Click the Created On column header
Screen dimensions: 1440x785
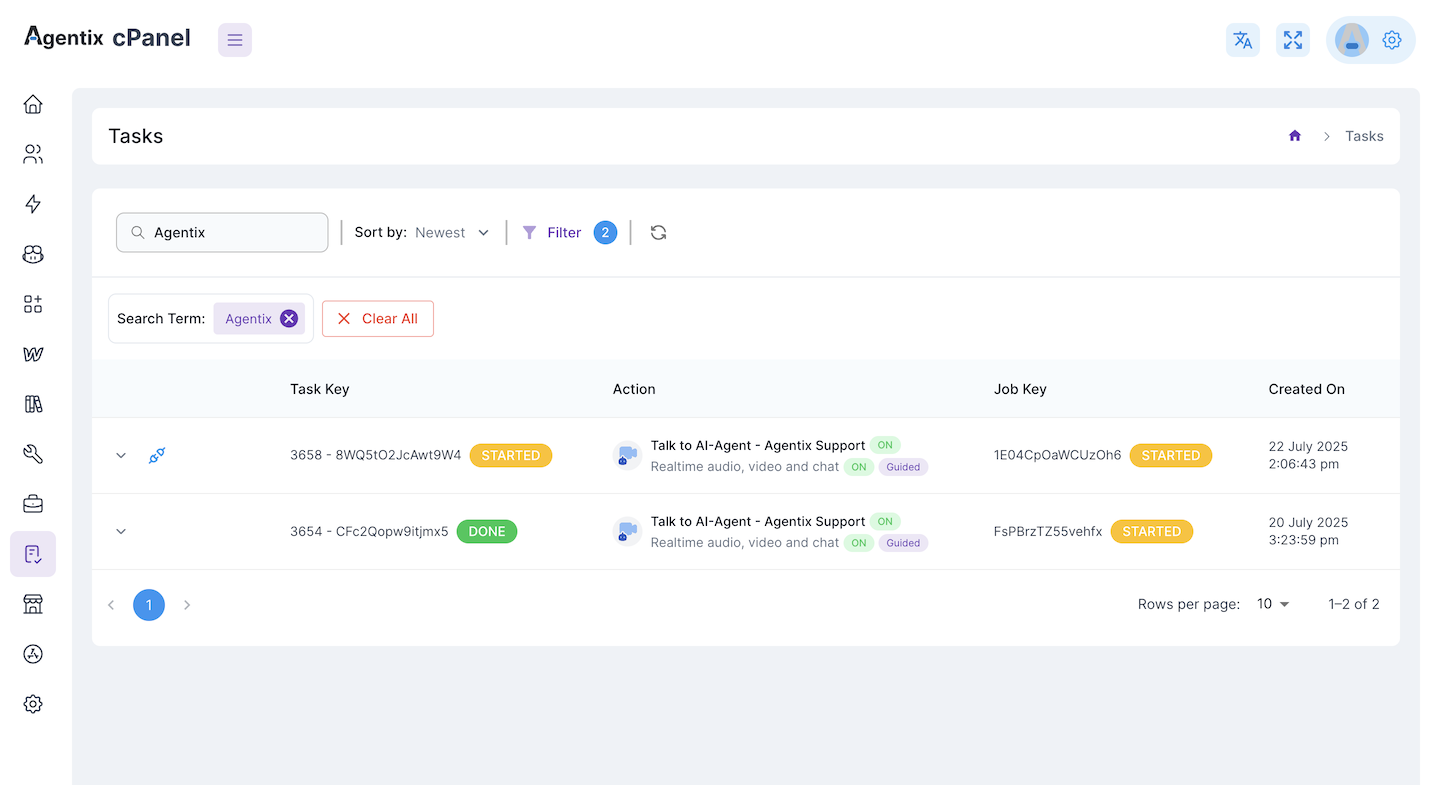1307,389
